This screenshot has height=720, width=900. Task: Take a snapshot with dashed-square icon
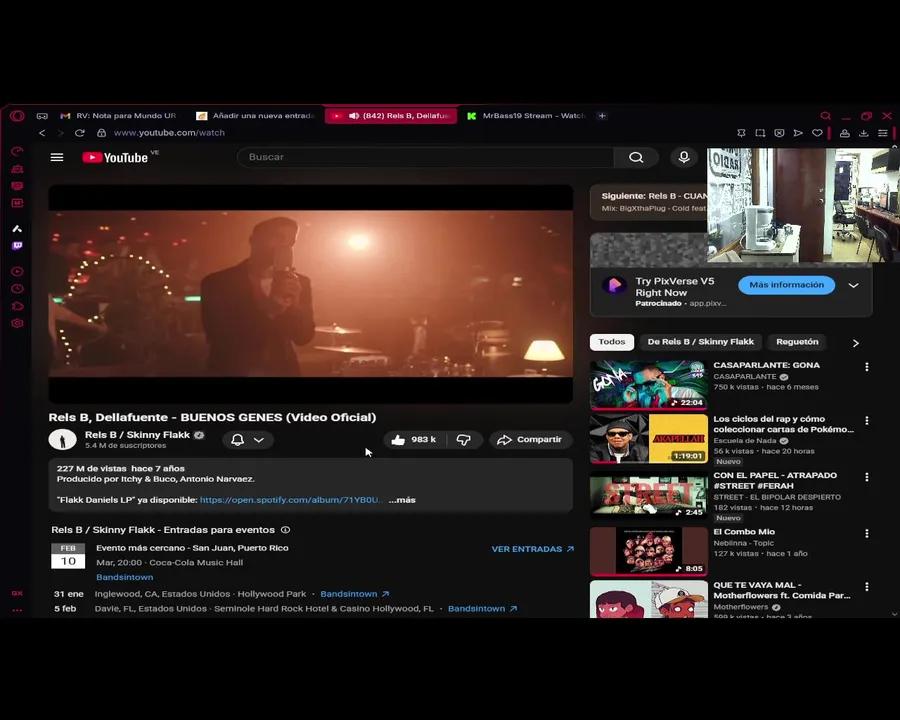[760, 133]
